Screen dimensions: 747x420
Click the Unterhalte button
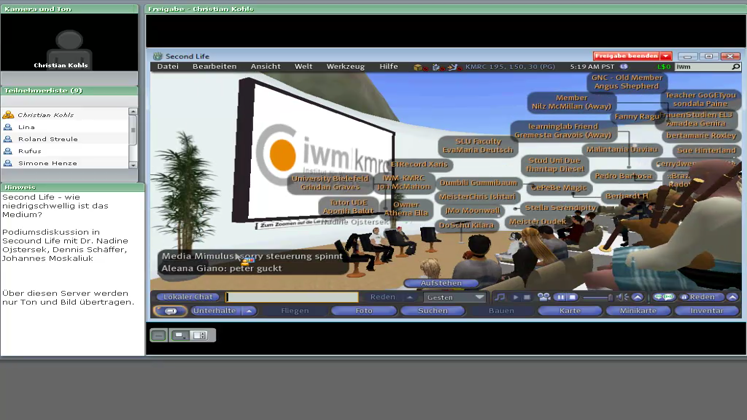[x=215, y=310]
